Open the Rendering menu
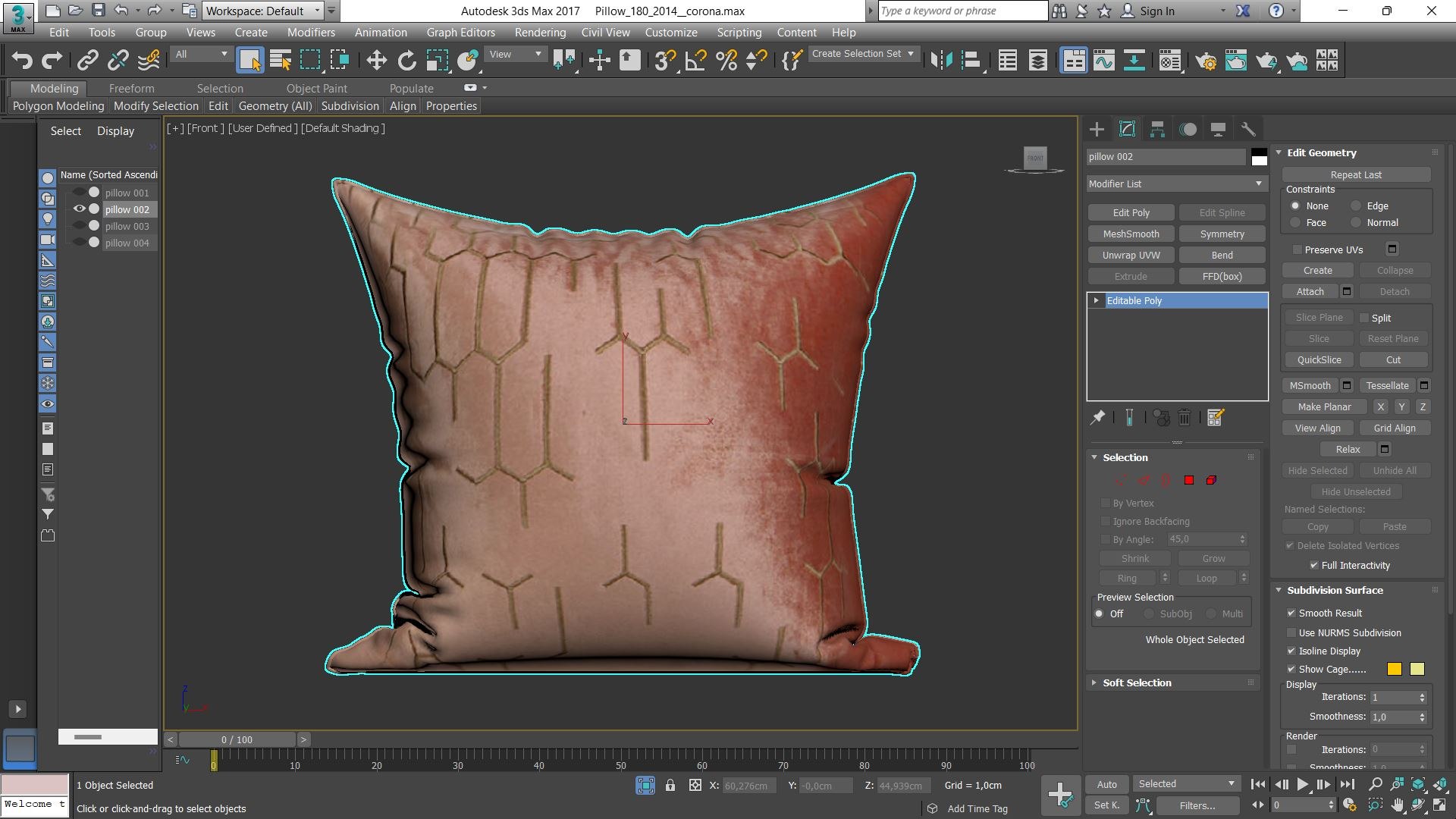Screen dimensions: 1456x819 540,32
